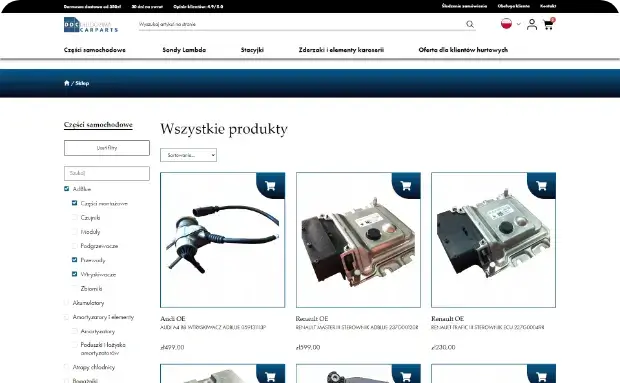The image size is (620, 383).
Task: Open 'Oferta dla klientów hurtowych' menu
Action: tap(463, 50)
